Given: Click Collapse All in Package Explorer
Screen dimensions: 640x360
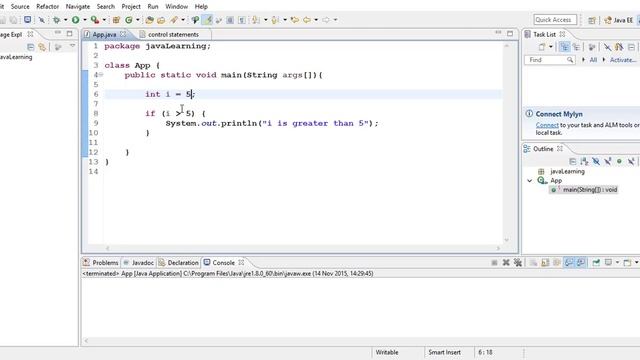Looking at the screenshot, I should pyautogui.click(x=30, y=47).
